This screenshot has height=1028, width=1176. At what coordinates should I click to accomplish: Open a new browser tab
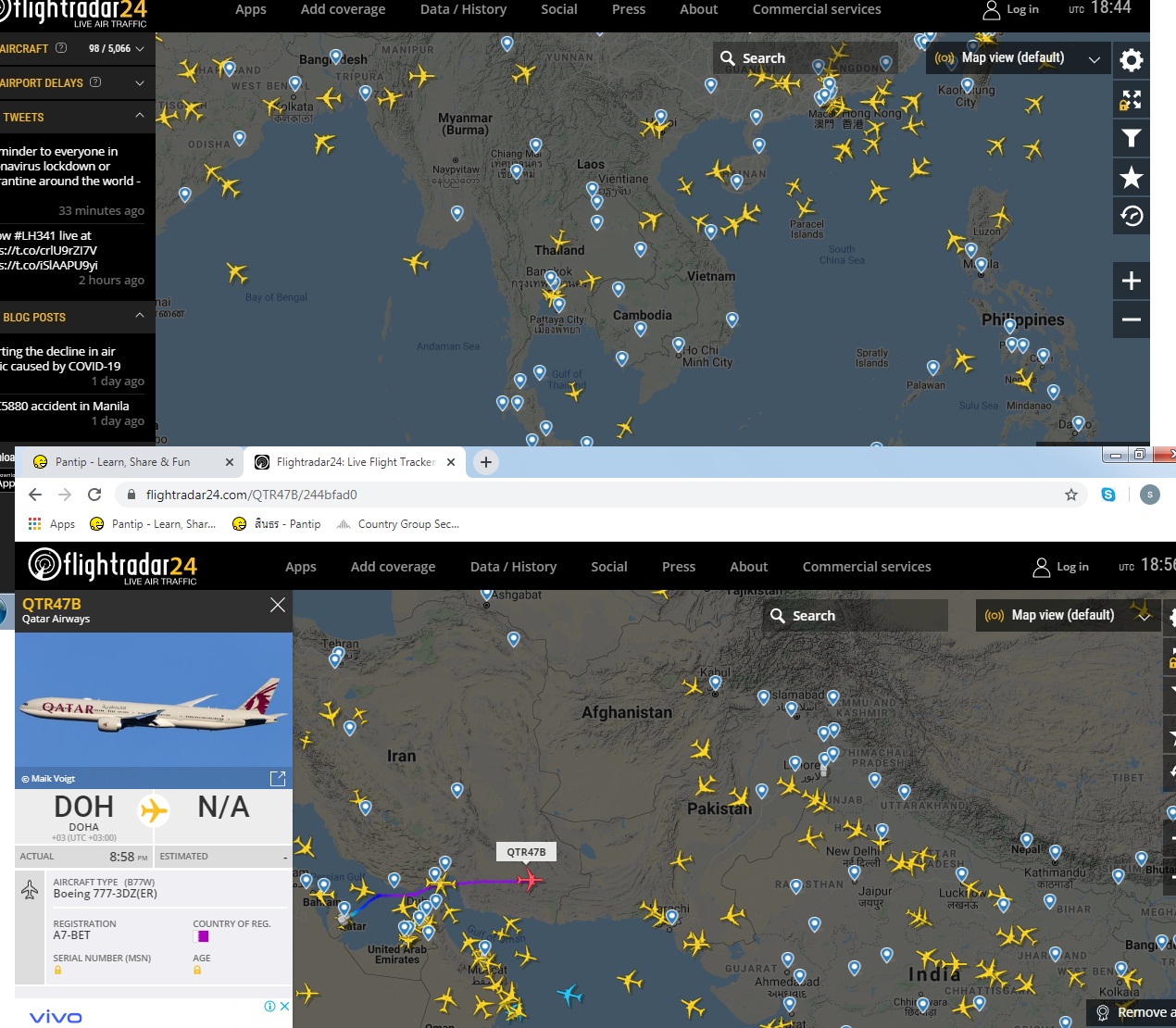click(485, 462)
